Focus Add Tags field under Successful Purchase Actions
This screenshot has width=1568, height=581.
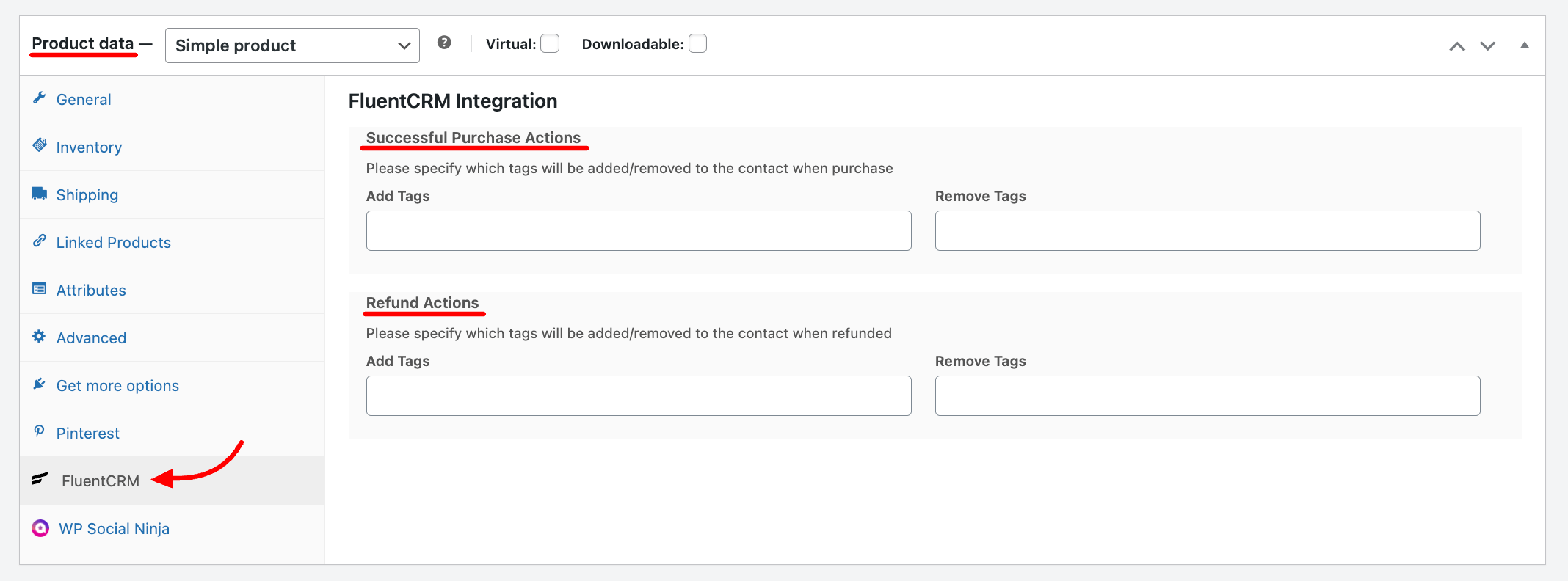click(x=639, y=231)
